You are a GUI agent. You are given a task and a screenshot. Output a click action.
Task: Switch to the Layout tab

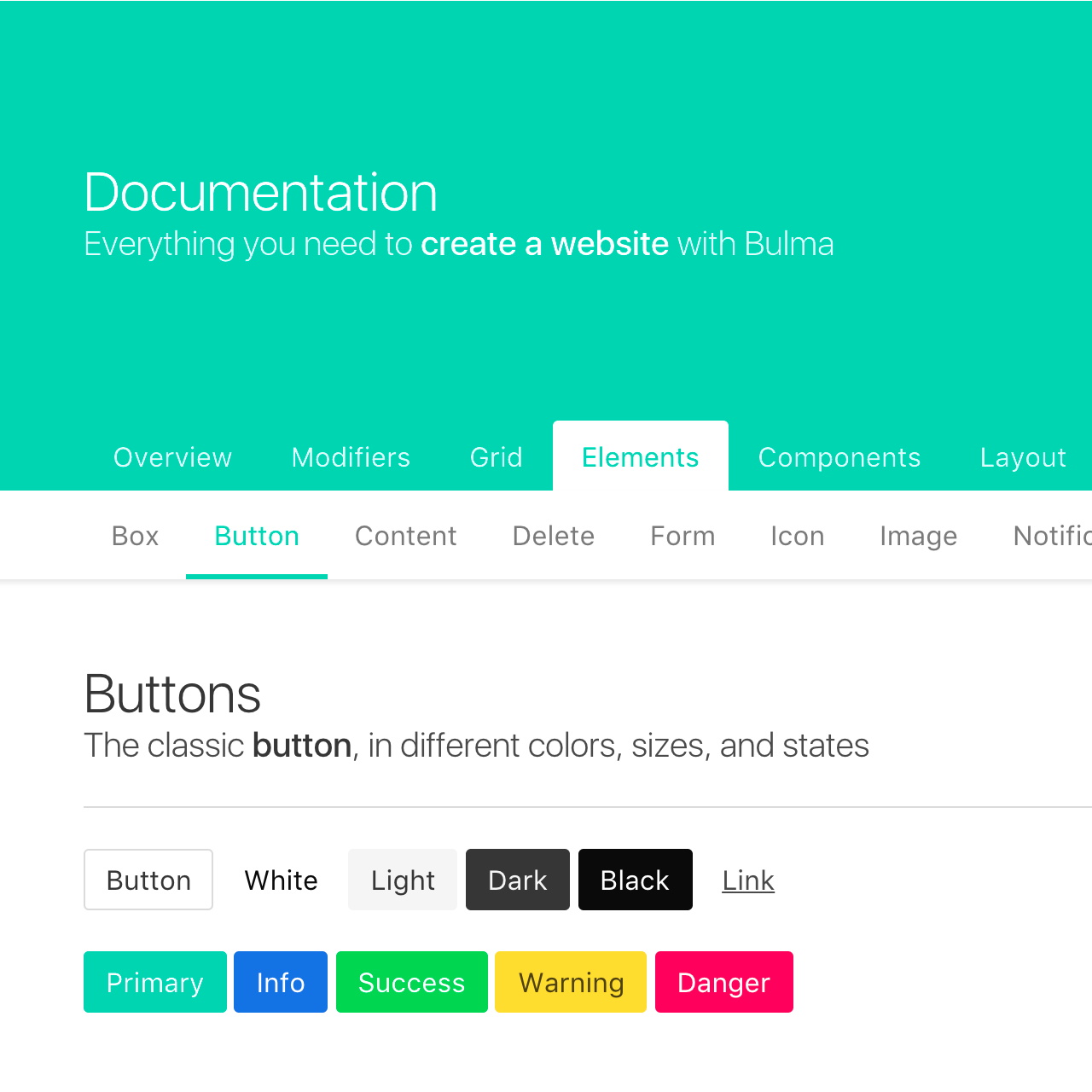(x=1023, y=457)
